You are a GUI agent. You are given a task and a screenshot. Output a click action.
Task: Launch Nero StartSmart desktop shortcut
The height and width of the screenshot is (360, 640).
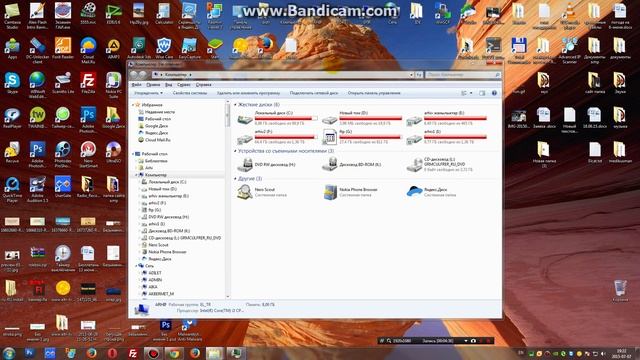(88, 154)
